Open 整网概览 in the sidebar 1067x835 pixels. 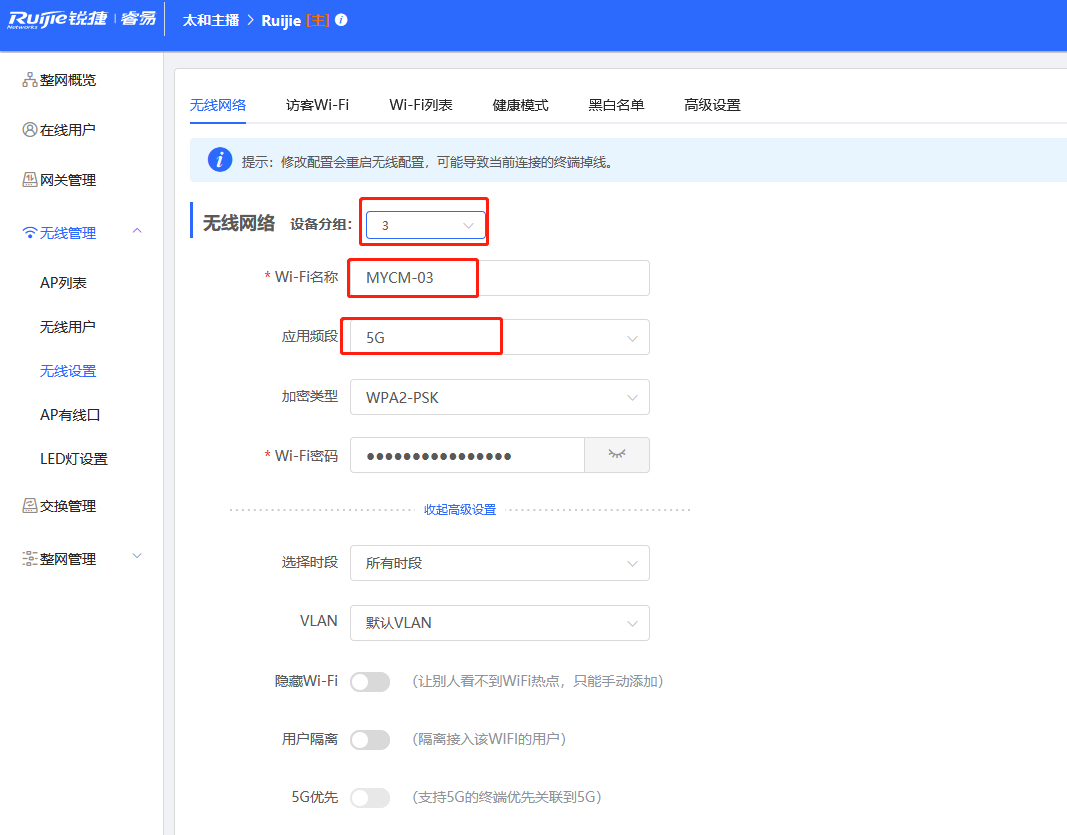pyautogui.click(x=68, y=80)
